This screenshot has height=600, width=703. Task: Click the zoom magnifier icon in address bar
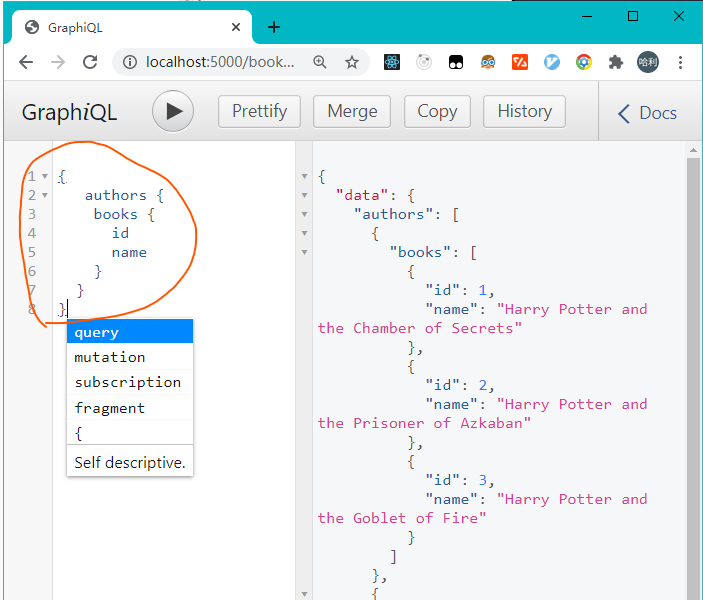pyautogui.click(x=320, y=62)
